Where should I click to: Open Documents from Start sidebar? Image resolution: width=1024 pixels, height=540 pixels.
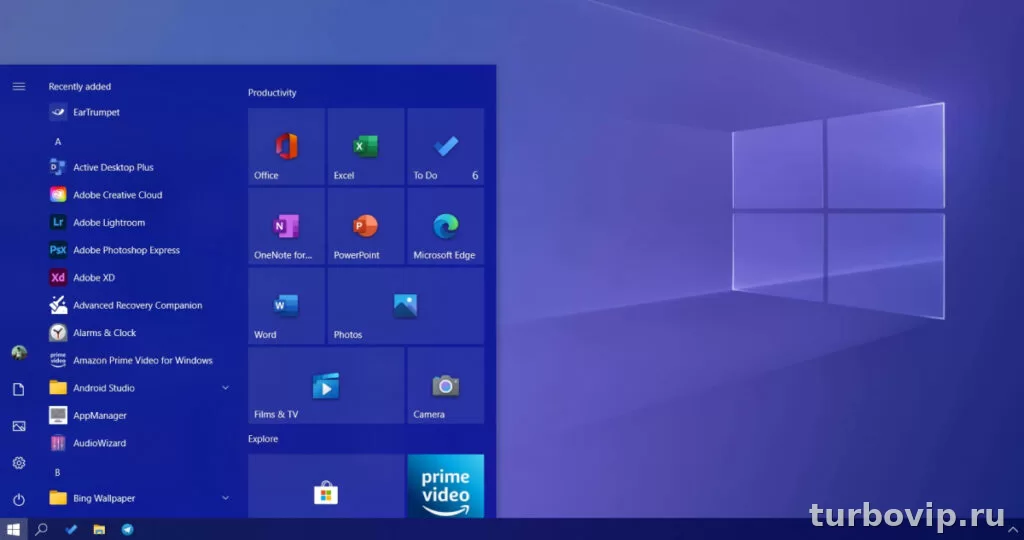pyautogui.click(x=19, y=389)
